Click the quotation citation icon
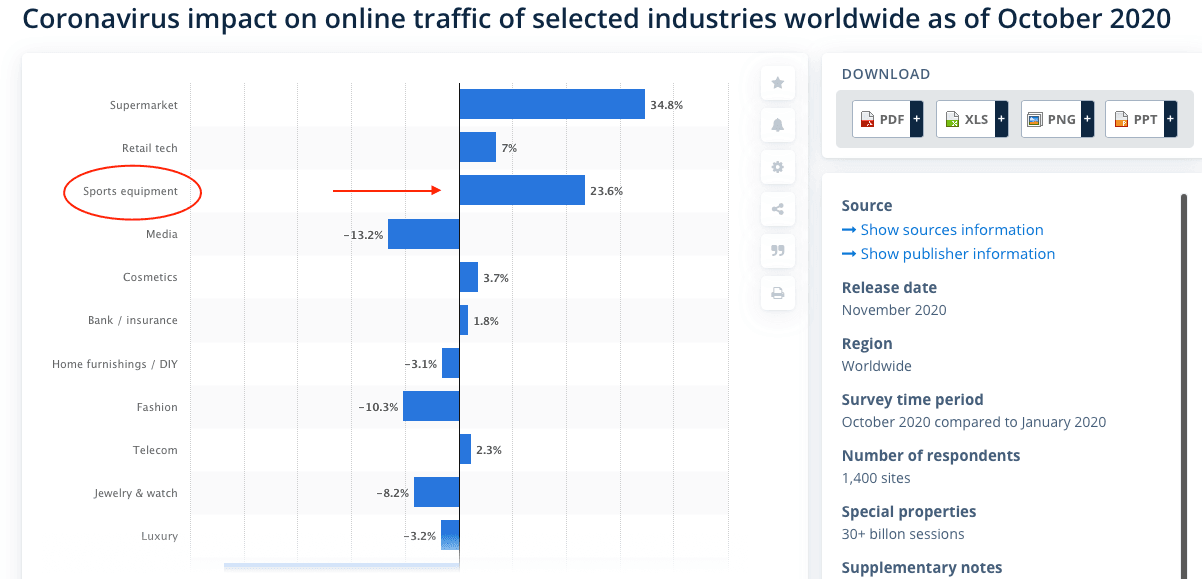The height and width of the screenshot is (579, 1202). tap(778, 252)
